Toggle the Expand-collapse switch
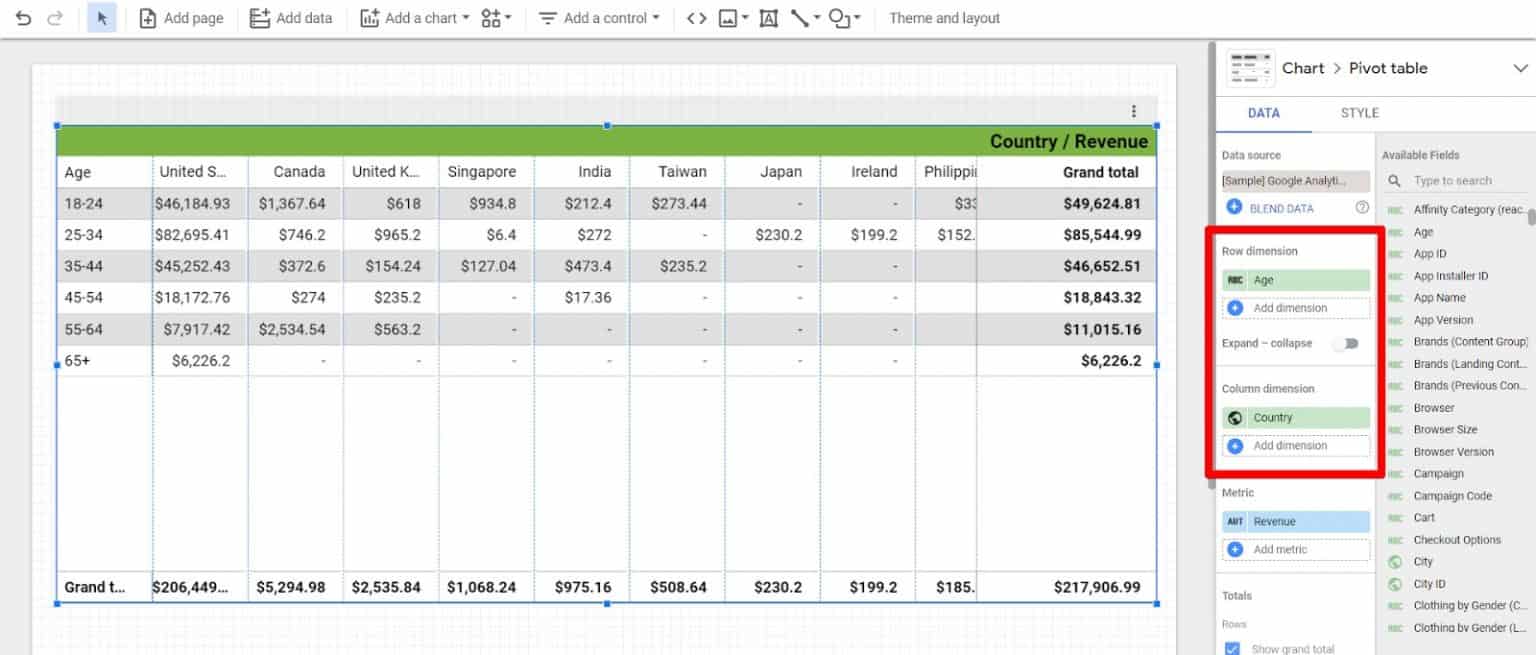 tap(1346, 343)
